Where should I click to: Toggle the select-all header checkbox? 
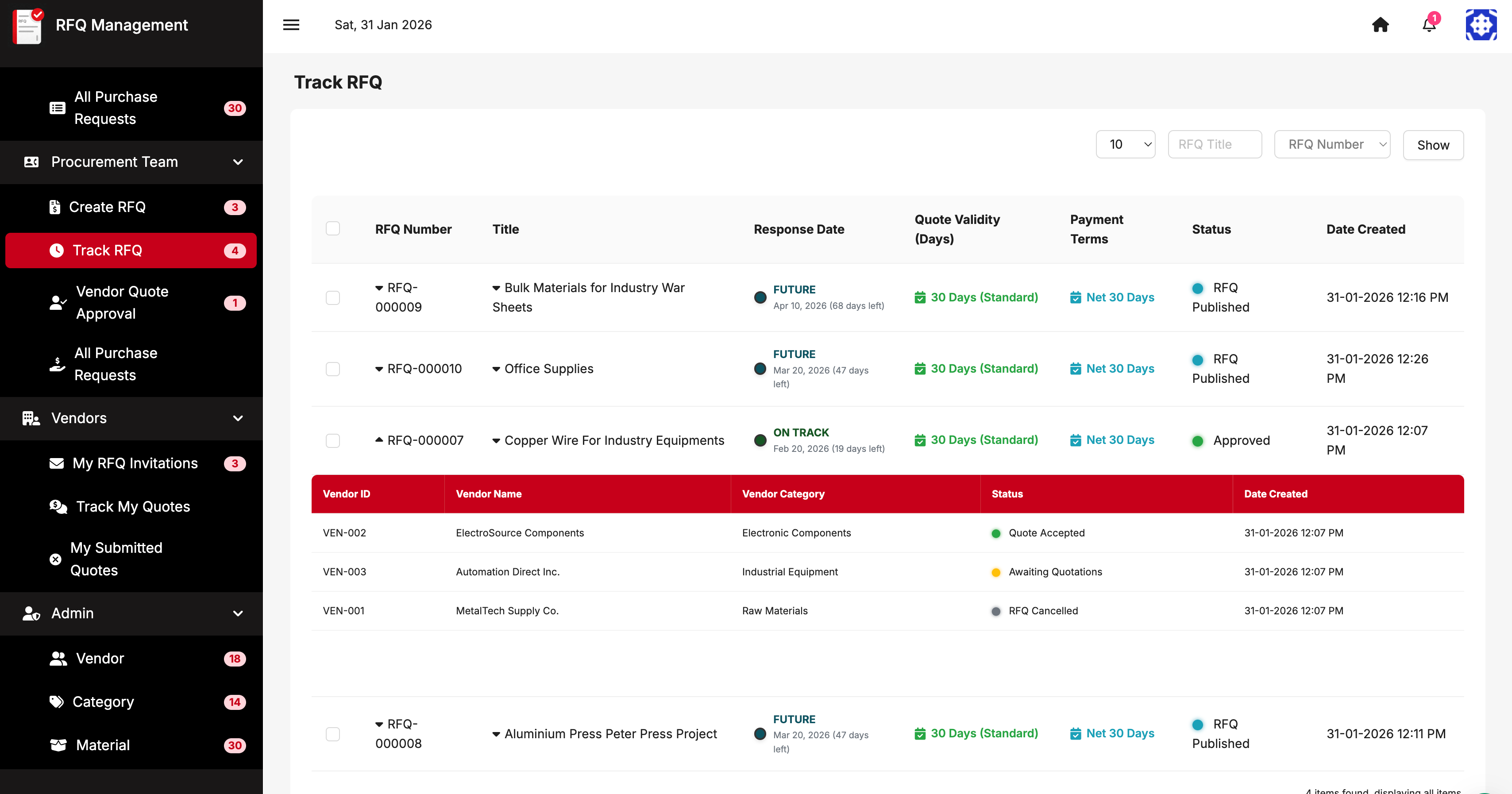coord(333,229)
